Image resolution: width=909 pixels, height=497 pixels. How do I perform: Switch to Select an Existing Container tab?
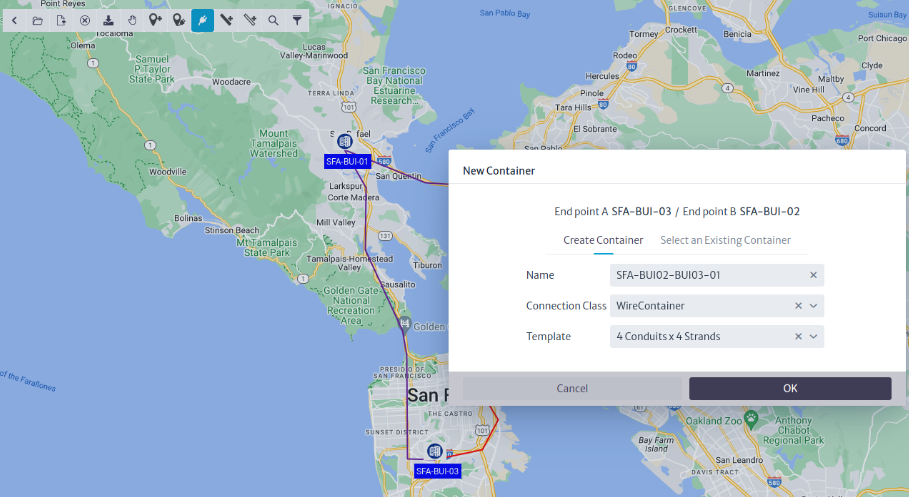725,240
